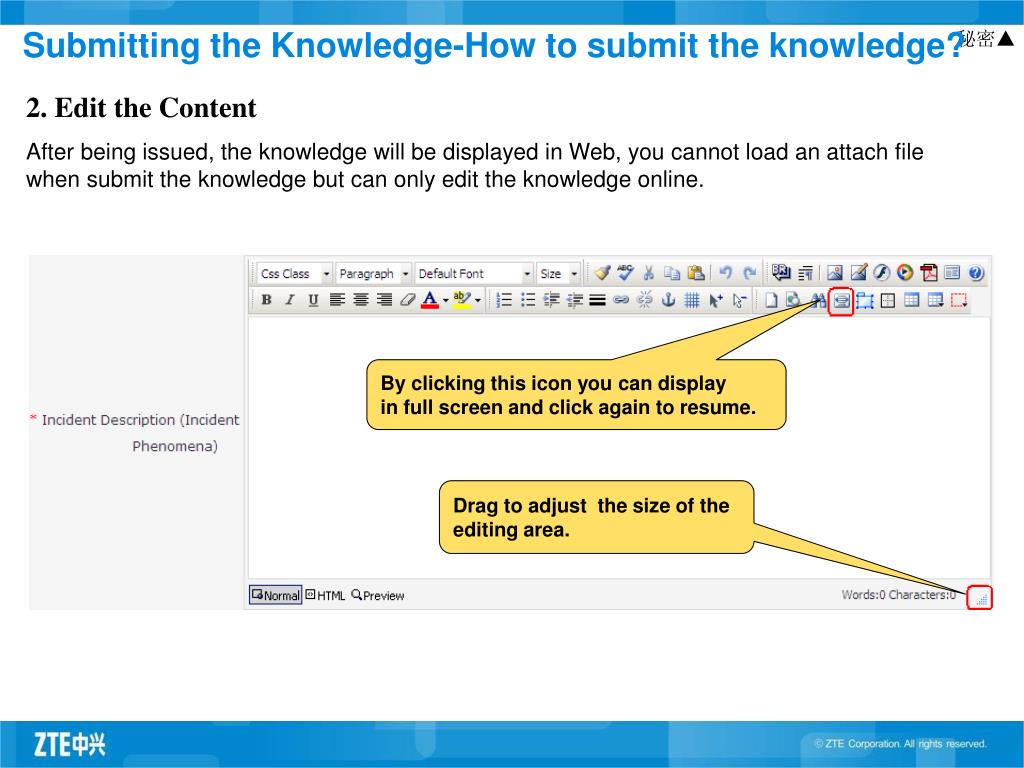Toggle bold formatting
Image resolution: width=1024 pixels, height=768 pixels.
coord(266,300)
